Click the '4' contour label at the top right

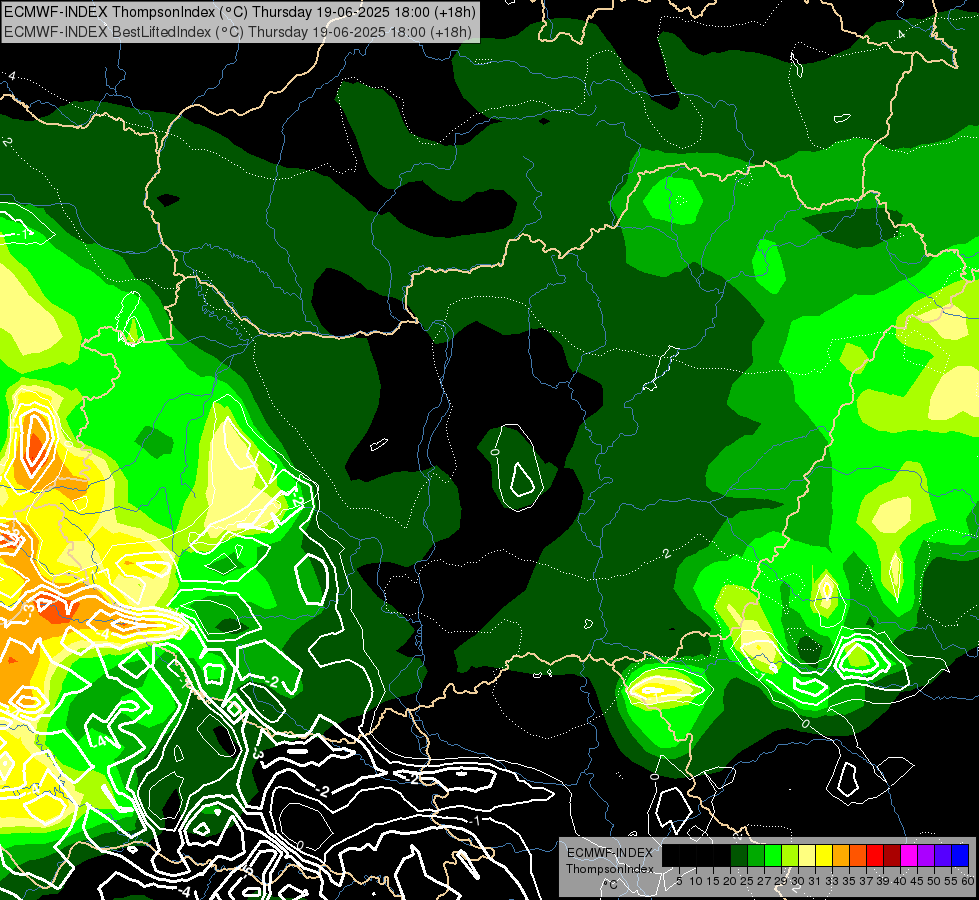pyautogui.click(x=901, y=34)
